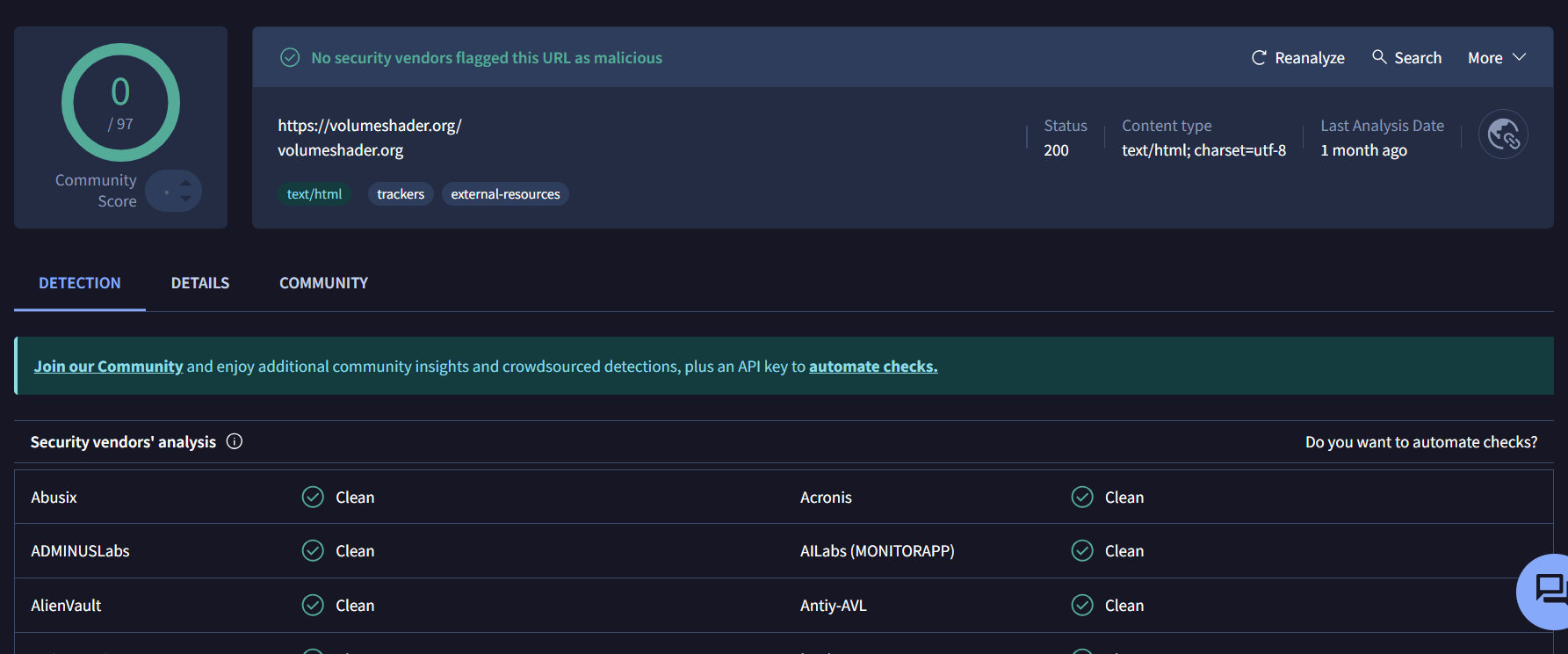
Task: Vote down on the community score
Action: (185, 199)
